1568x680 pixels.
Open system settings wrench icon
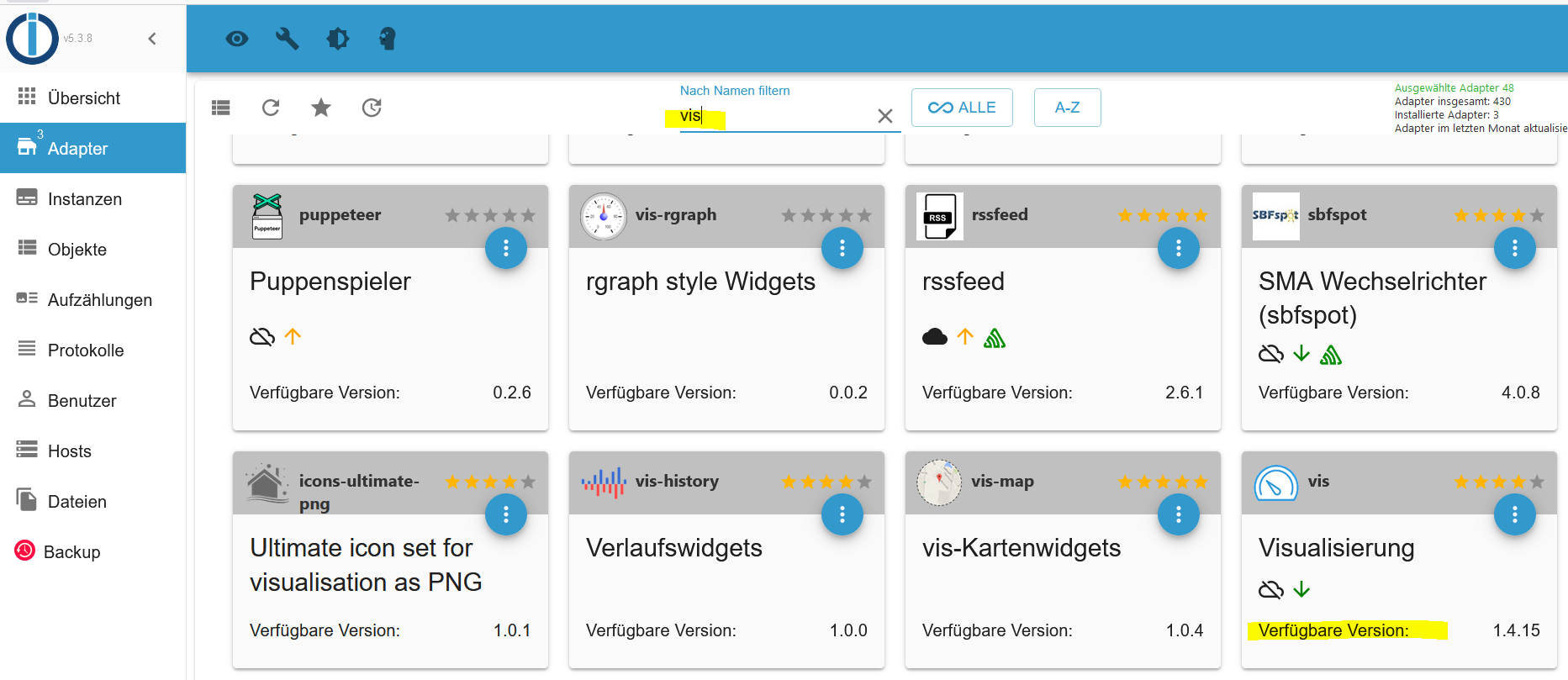288,39
